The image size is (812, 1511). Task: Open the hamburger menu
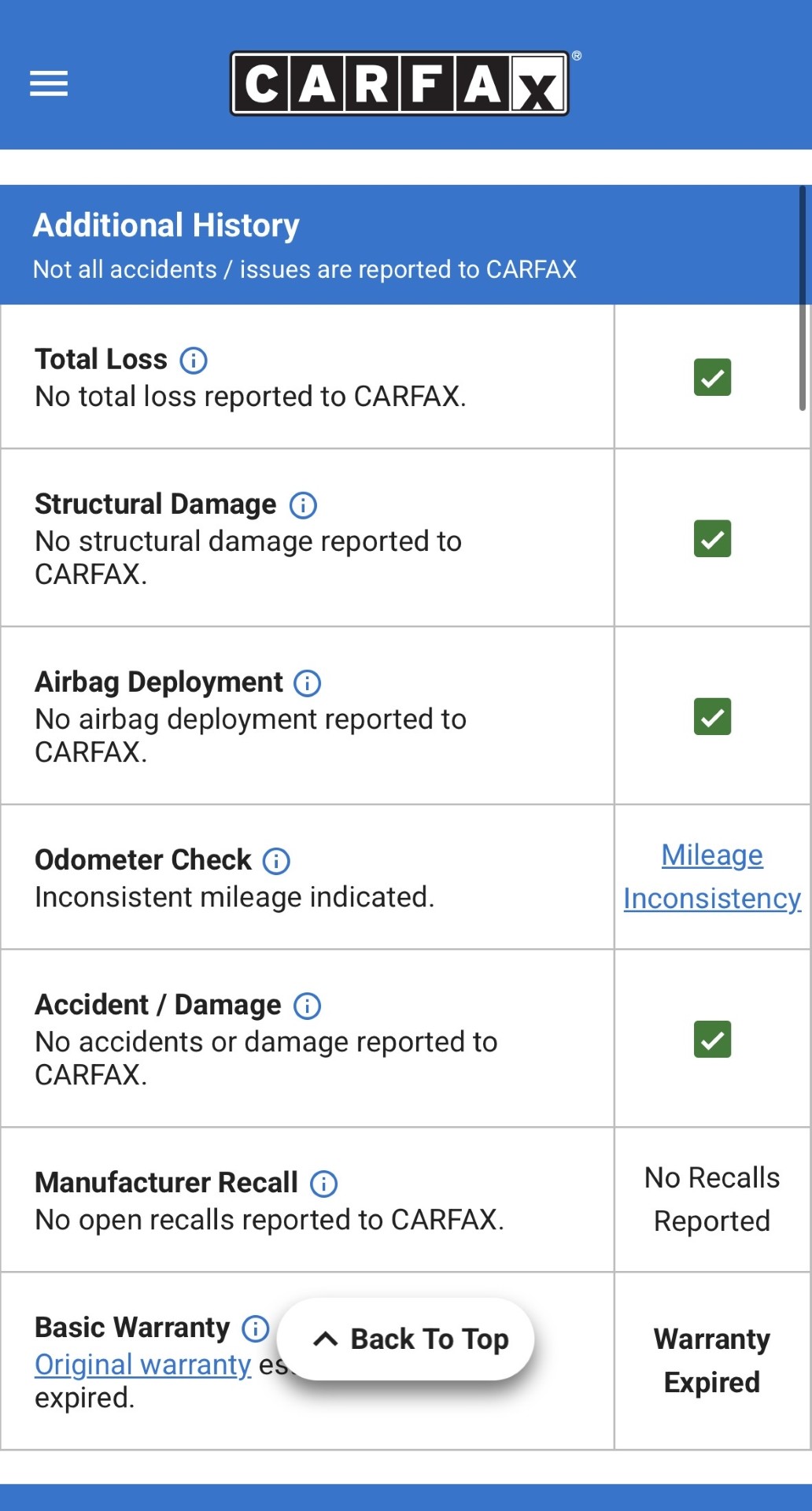click(49, 83)
